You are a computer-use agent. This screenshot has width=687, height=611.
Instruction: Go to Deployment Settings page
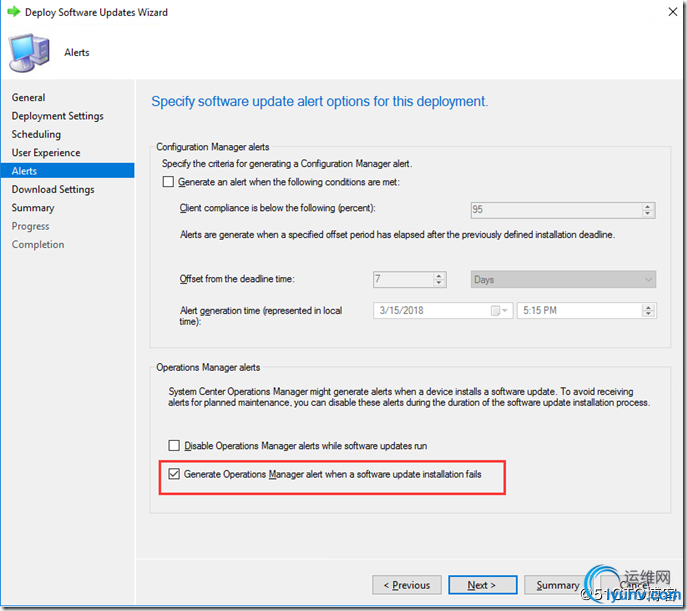point(57,116)
